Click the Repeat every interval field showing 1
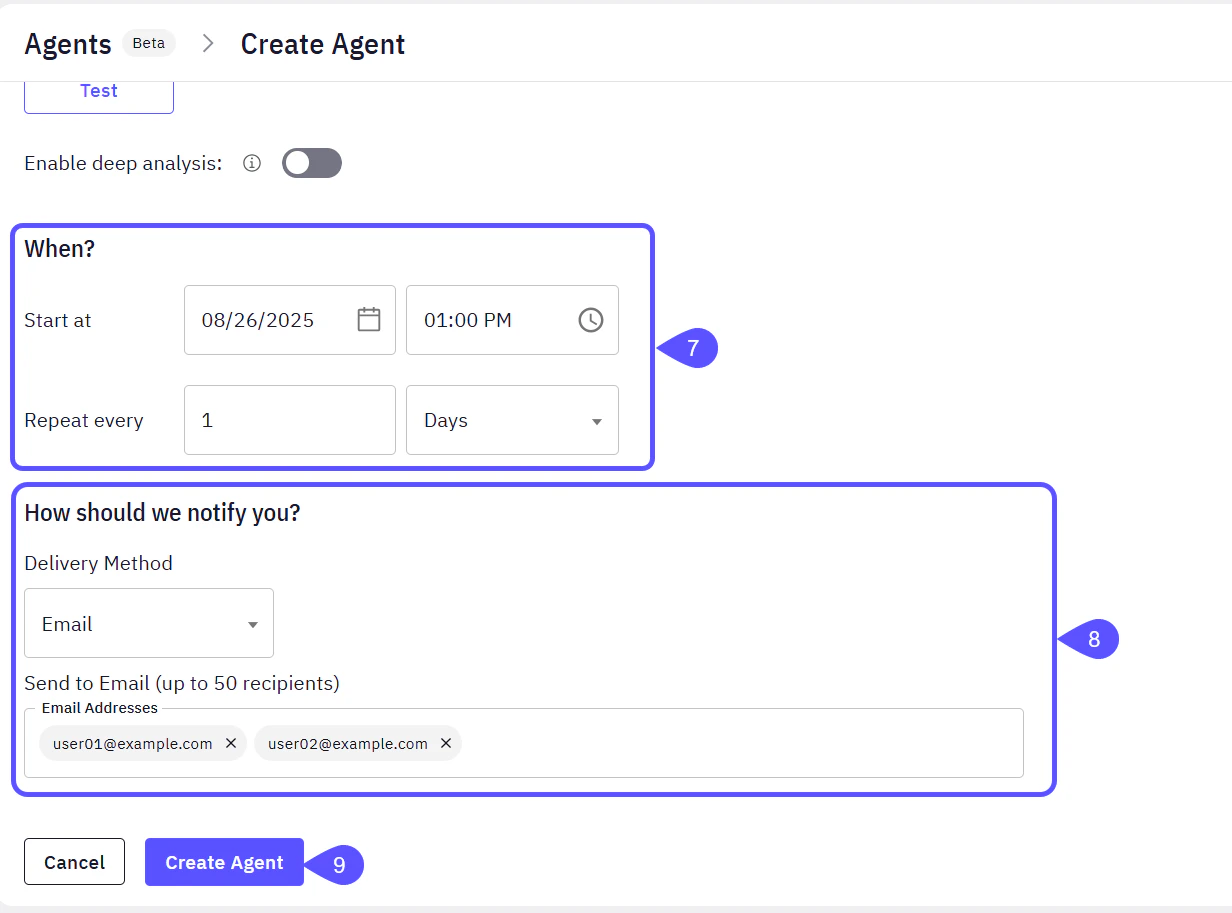The width and height of the screenshot is (1232, 913). click(289, 420)
